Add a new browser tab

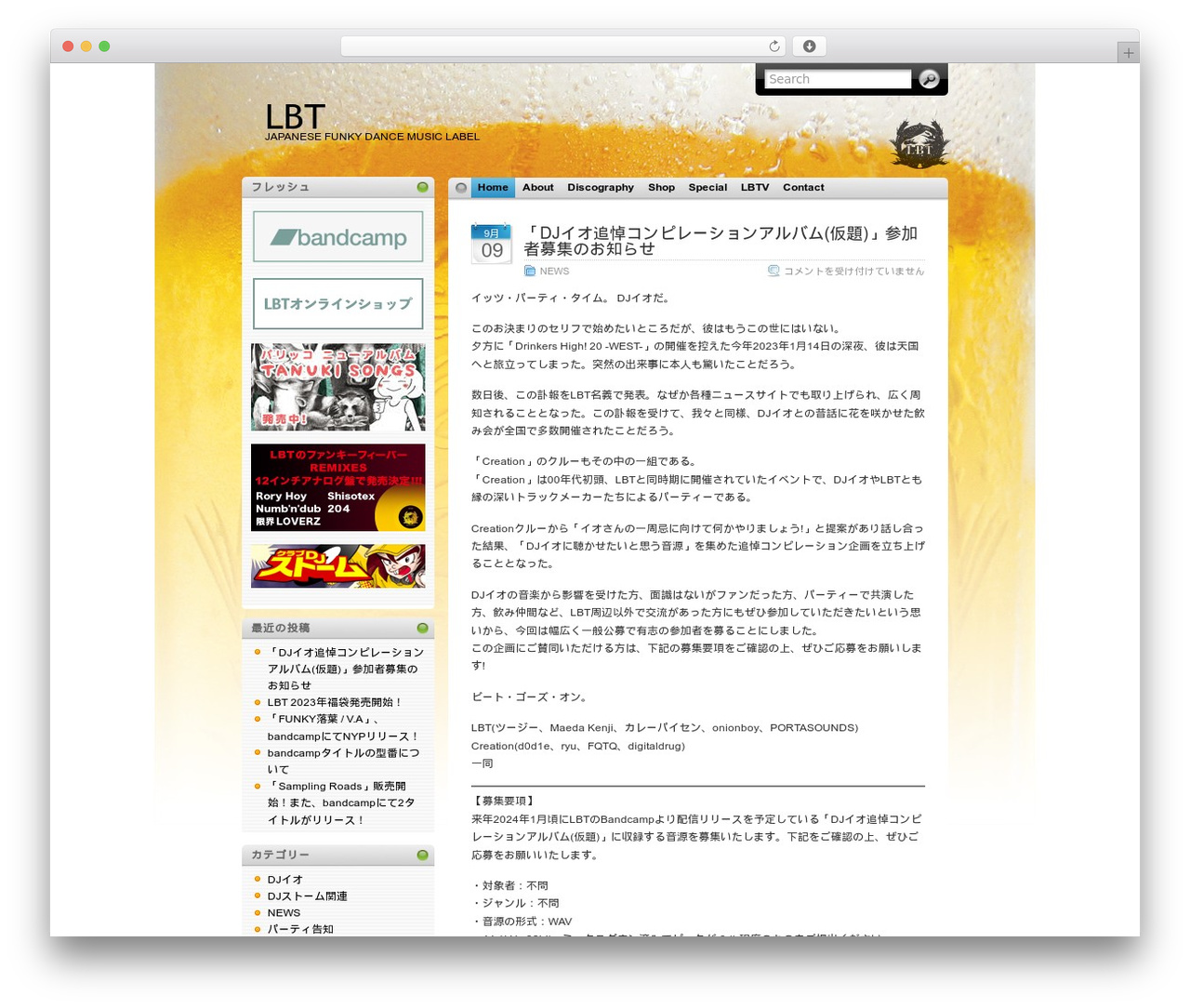coord(1129,53)
